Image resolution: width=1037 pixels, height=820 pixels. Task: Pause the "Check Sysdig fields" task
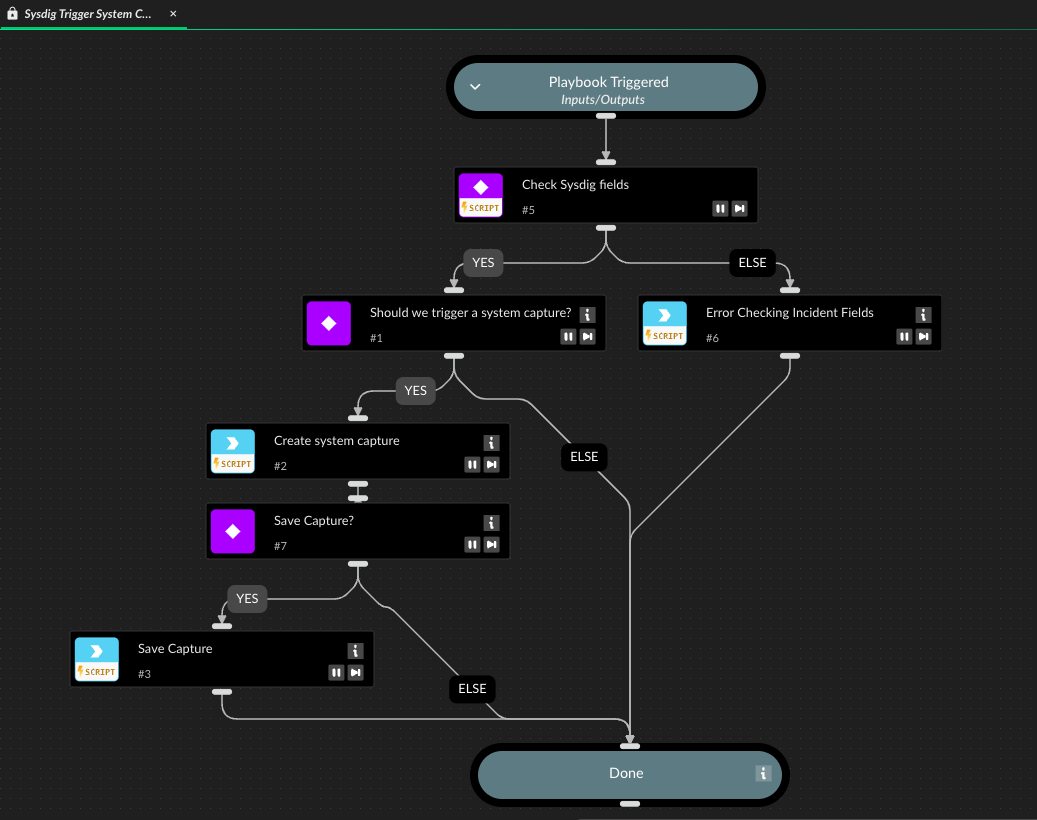tap(720, 208)
